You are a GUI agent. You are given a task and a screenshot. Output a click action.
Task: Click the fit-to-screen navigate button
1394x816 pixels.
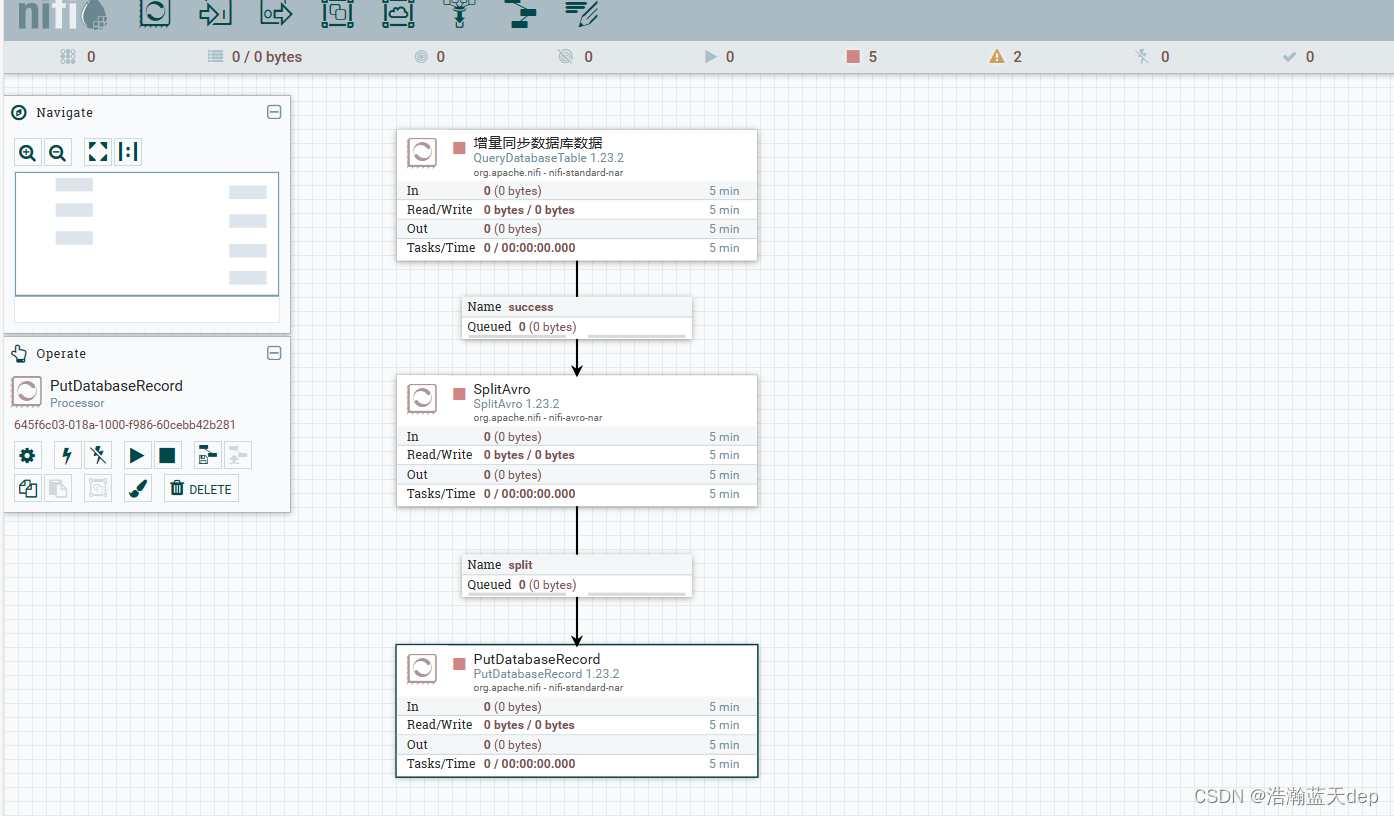tap(98, 152)
